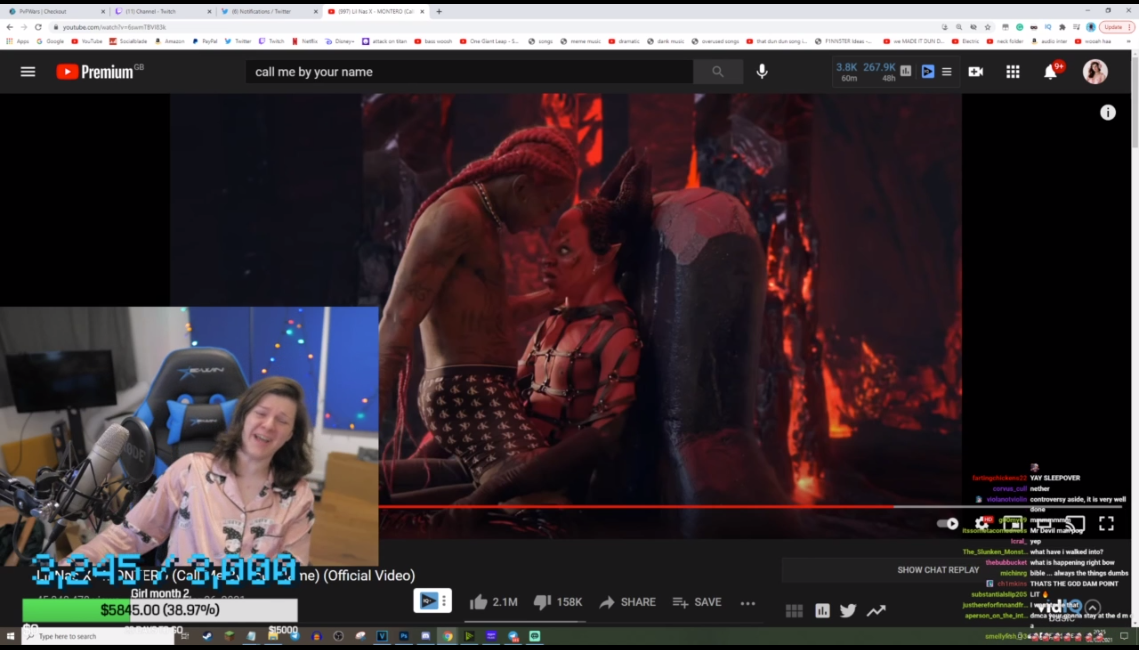Switch to the Notifications / Twitter tab
This screenshot has width=1139, height=650.
pos(269,11)
